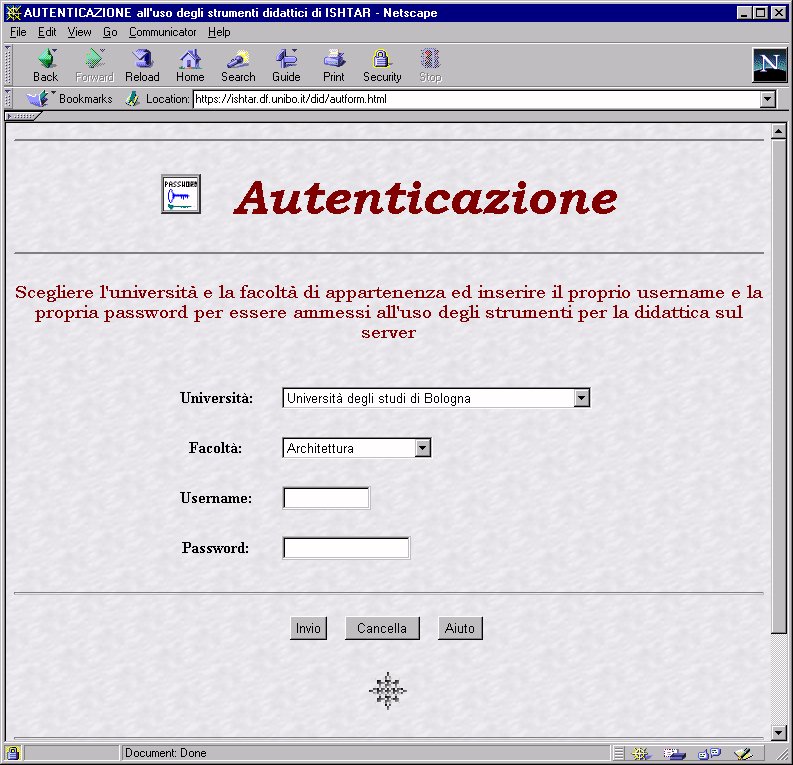Open Netscape Search
The width and height of the screenshot is (793, 765).
pos(238,66)
